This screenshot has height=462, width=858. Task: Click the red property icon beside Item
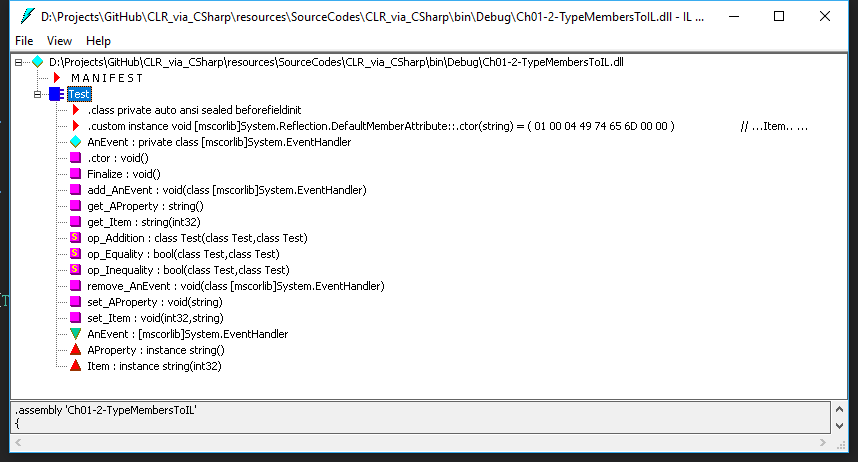[x=75, y=366]
